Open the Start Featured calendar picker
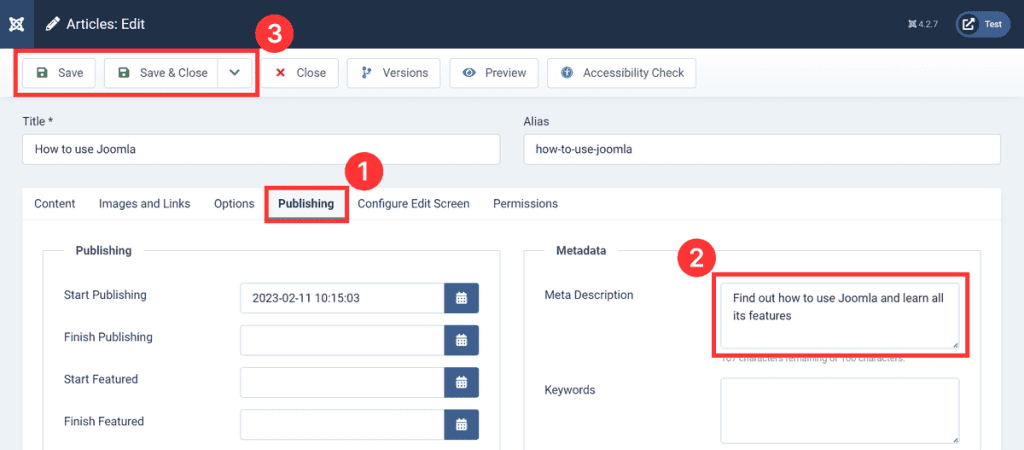This screenshot has width=1024, height=450. click(462, 382)
